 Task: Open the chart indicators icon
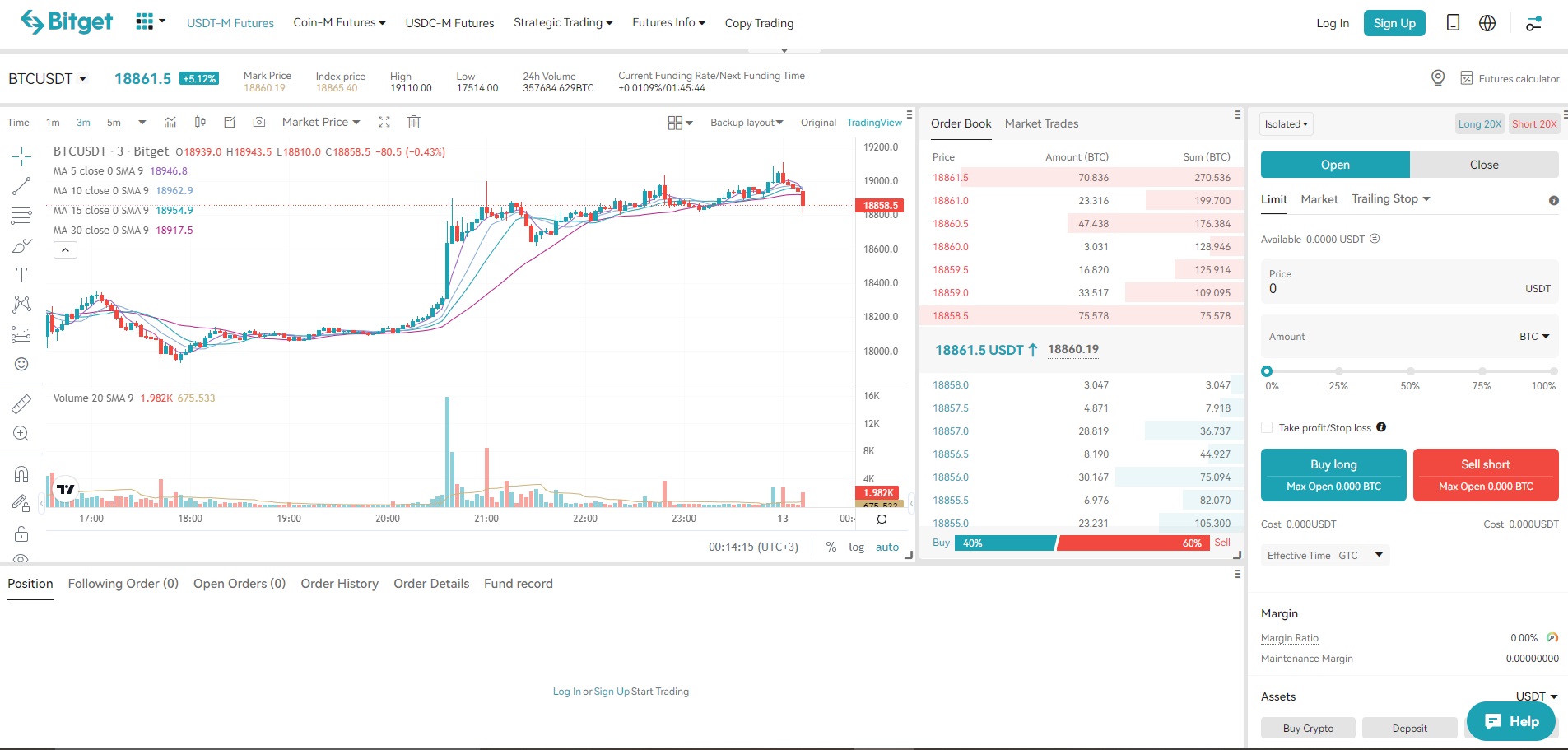coord(170,122)
